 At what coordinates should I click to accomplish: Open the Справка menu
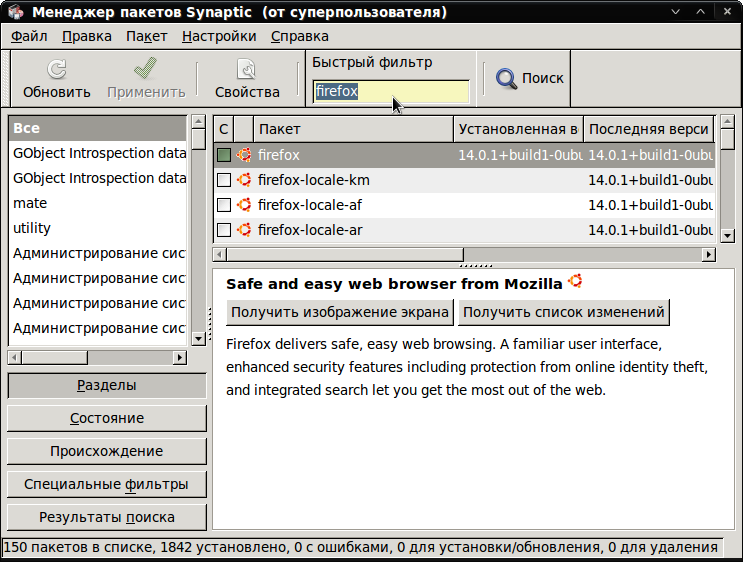(x=299, y=36)
